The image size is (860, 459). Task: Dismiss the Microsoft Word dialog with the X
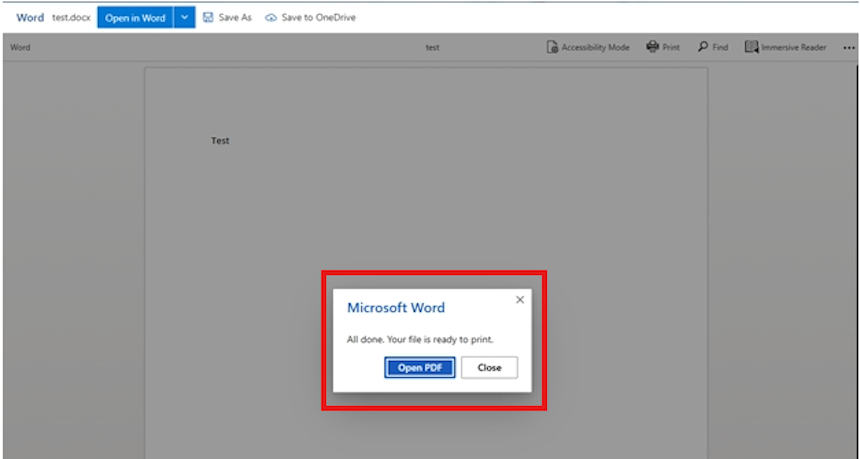(x=520, y=299)
